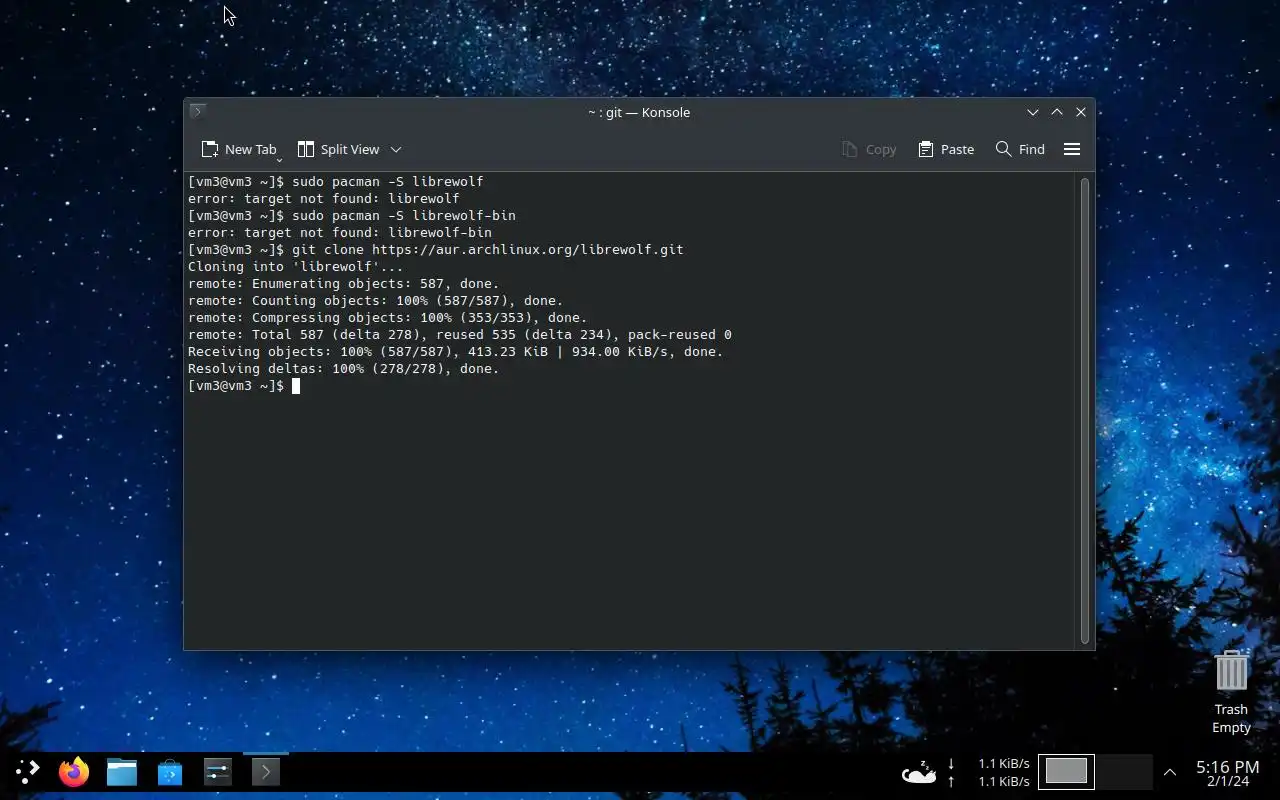Image resolution: width=1280 pixels, height=800 pixels.
Task: Click 'Cloning into 'librewolf'...' line
Action: click(296, 266)
